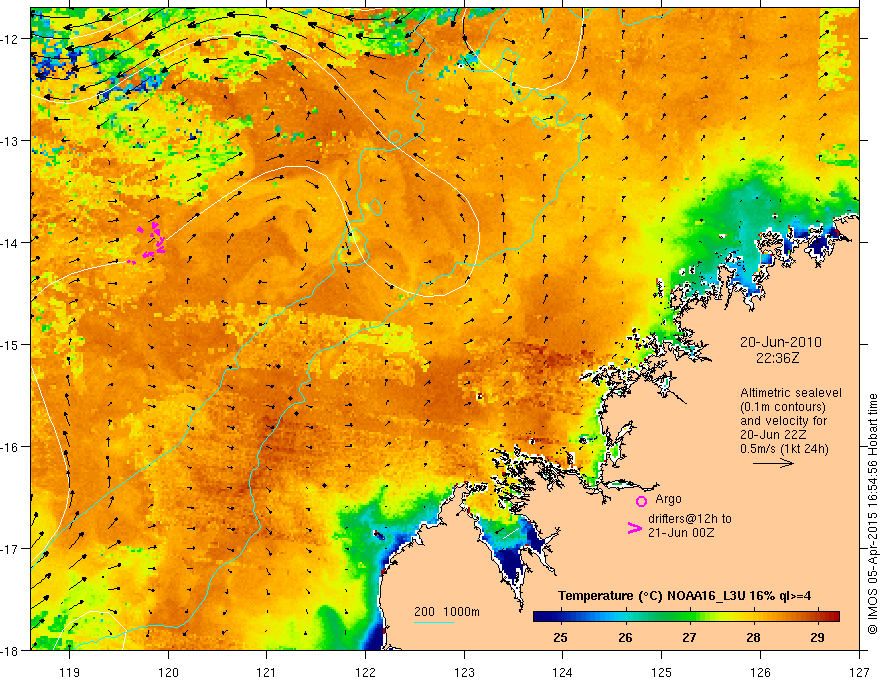Click the -12 latitude axis label
The width and height of the screenshot is (880, 680).
click(11, 39)
